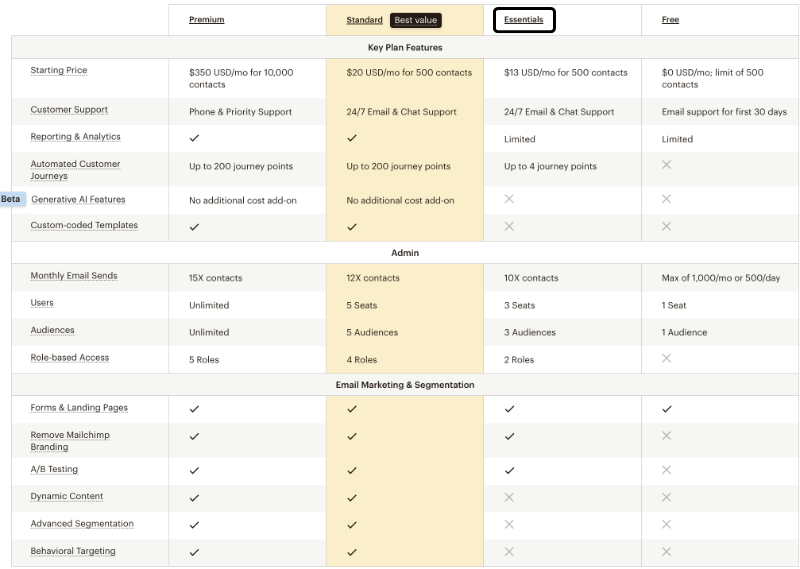Screen dimensions: 800x569
Task: Click Standard checkmark for Custom-coded Templates
Action: click(x=352, y=227)
